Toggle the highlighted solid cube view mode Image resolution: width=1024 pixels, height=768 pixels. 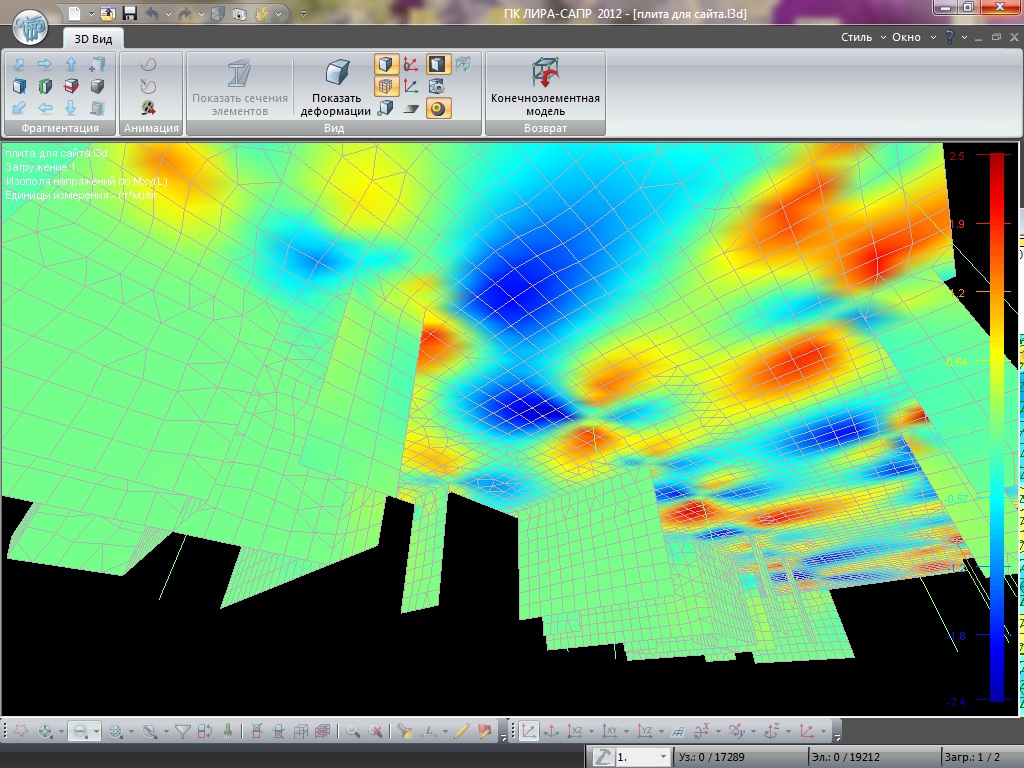point(386,65)
